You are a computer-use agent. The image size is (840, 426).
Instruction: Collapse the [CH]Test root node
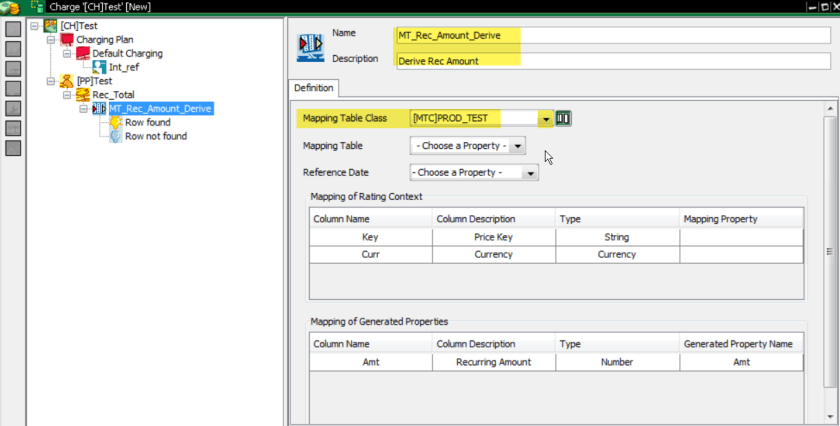coord(35,26)
